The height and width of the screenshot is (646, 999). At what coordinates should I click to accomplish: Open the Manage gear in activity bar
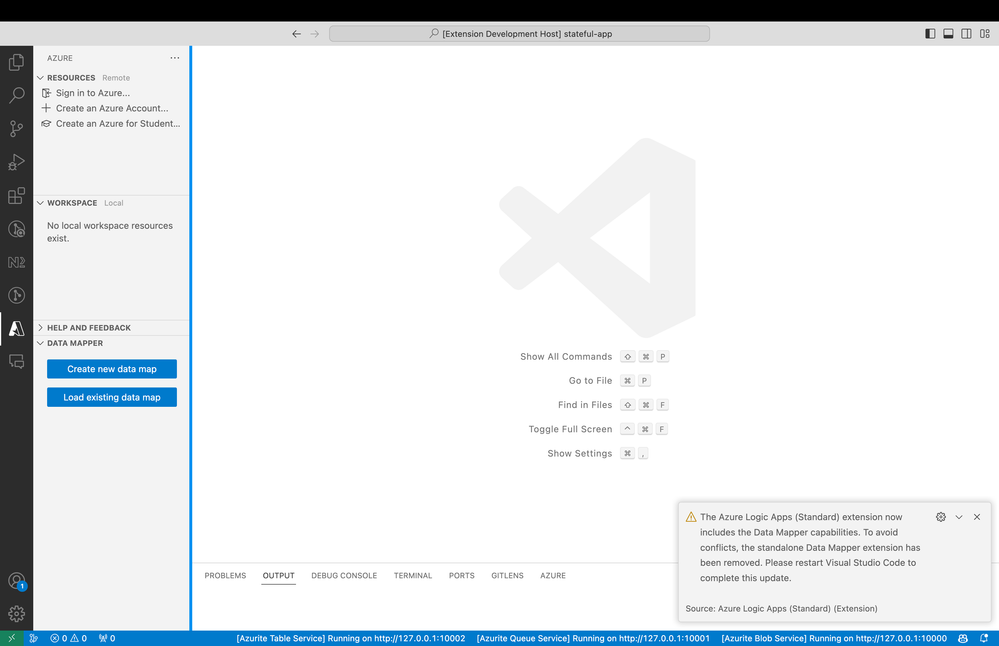coord(17,614)
